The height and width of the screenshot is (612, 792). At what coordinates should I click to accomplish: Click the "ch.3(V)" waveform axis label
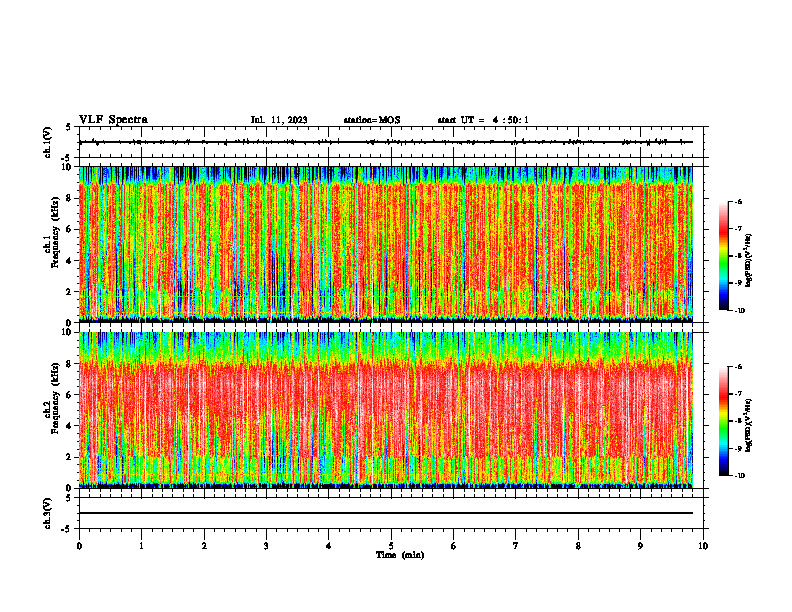click(x=48, y=513)
